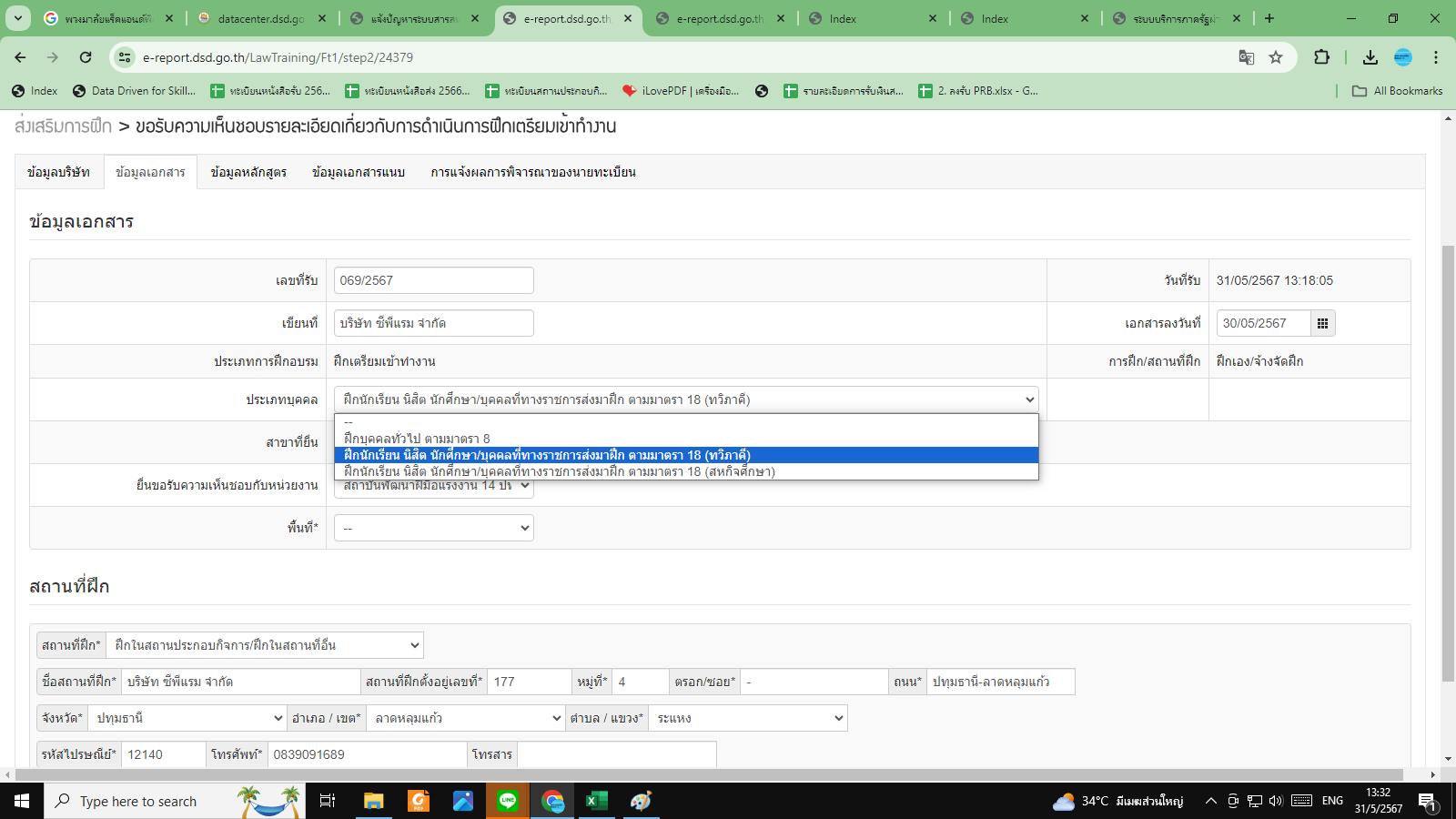This screenshot has height=819, width=1456.
Task: Expand the สถานที่ฝึก type dropdown
Action: click(265, 645)
